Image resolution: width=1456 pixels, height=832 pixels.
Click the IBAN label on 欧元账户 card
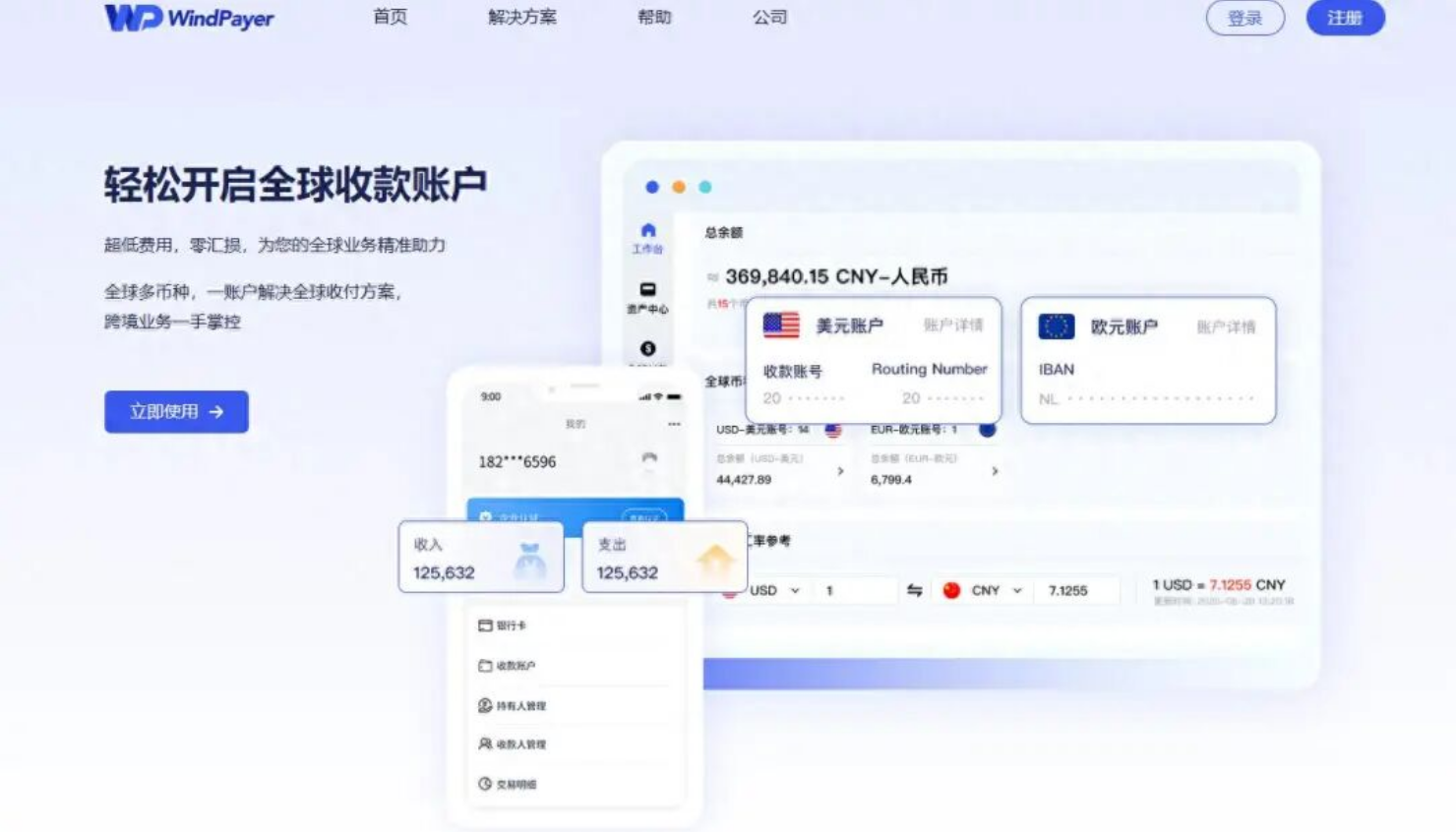pos(1057,370)
